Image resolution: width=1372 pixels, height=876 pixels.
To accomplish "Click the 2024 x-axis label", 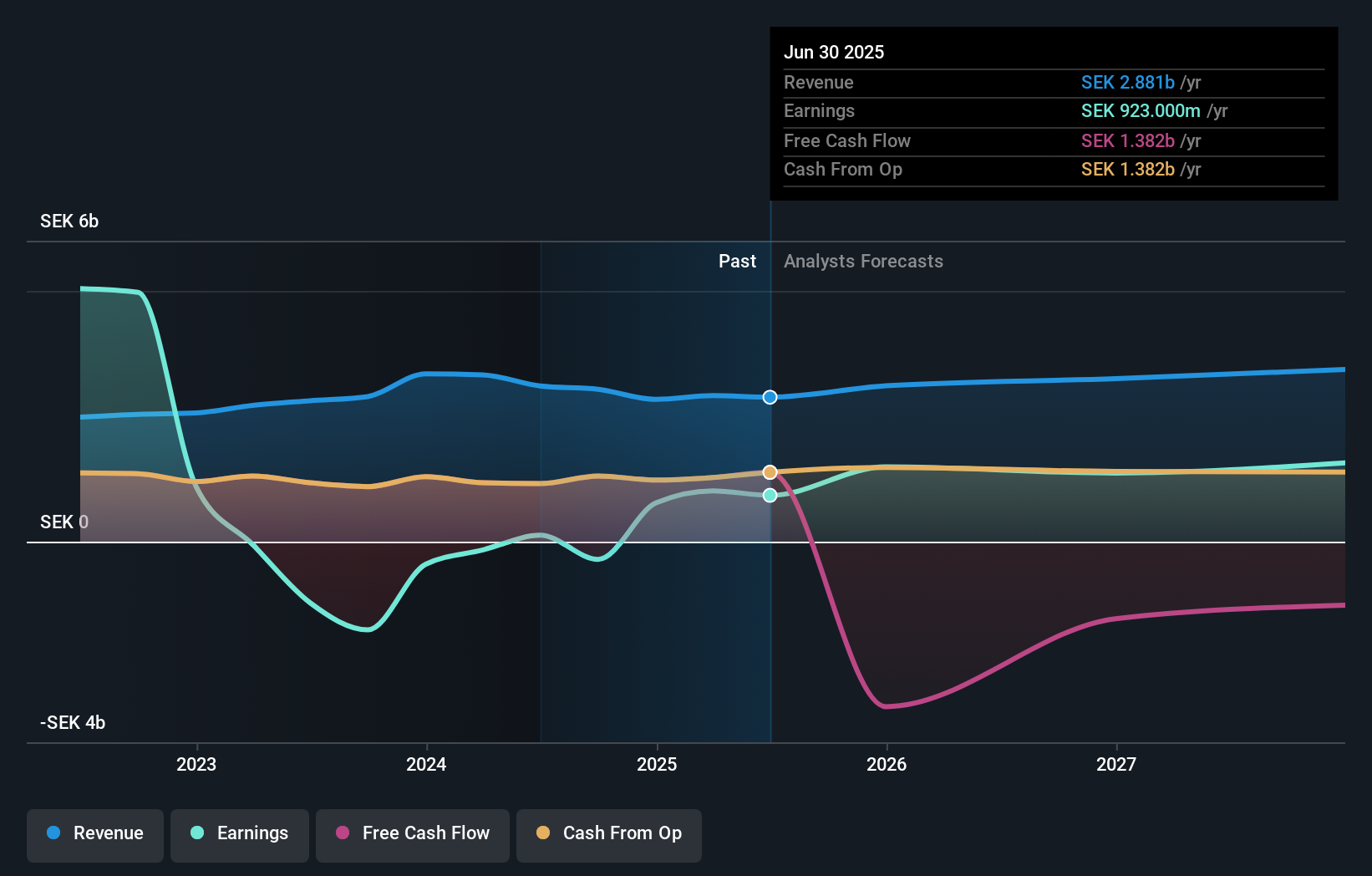I will point(426,764).
